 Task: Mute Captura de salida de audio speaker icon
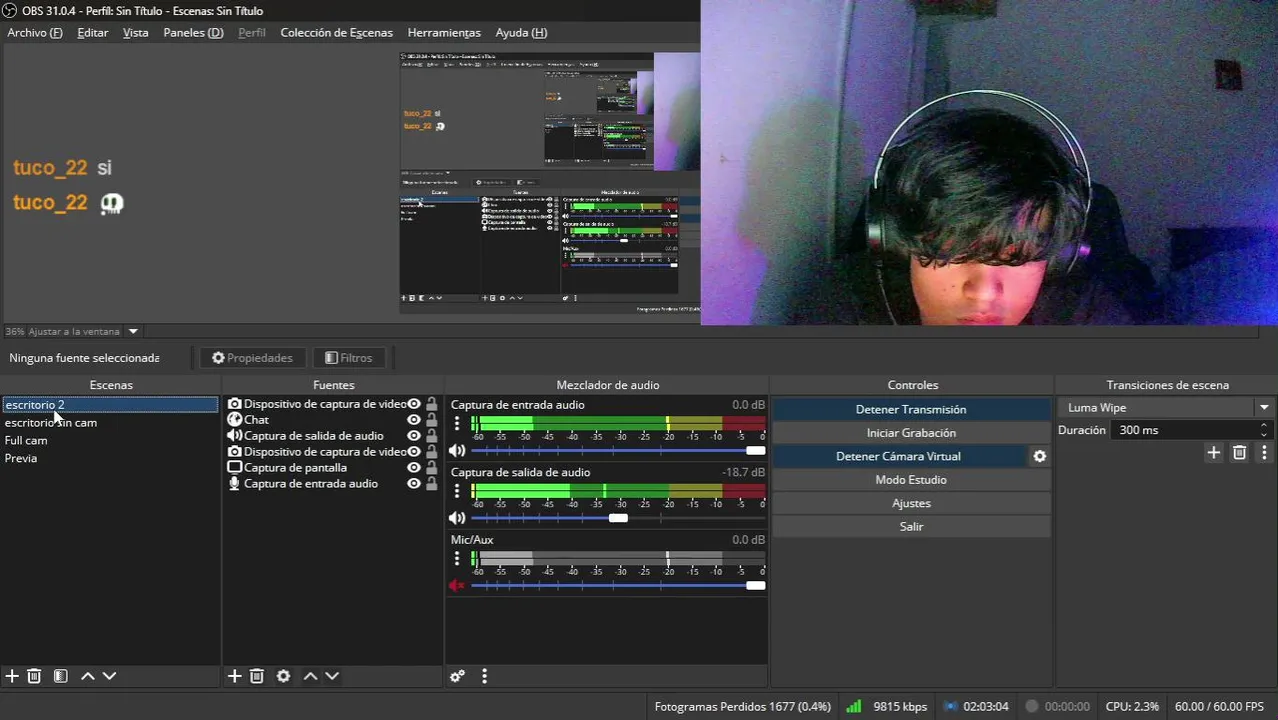[457, 518]
